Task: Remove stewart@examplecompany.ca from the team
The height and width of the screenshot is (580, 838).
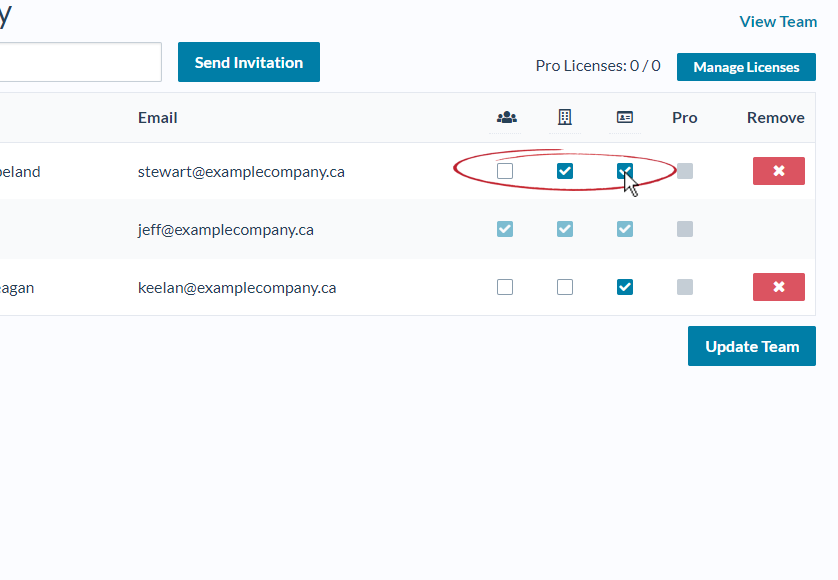Action: 779,171
